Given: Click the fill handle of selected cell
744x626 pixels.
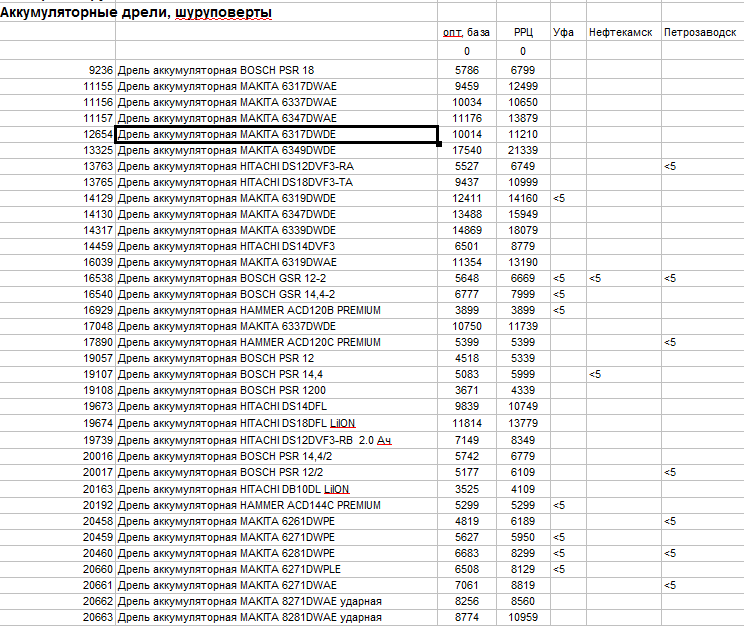Looking at the screenshot, I should [x=439, y=144].
